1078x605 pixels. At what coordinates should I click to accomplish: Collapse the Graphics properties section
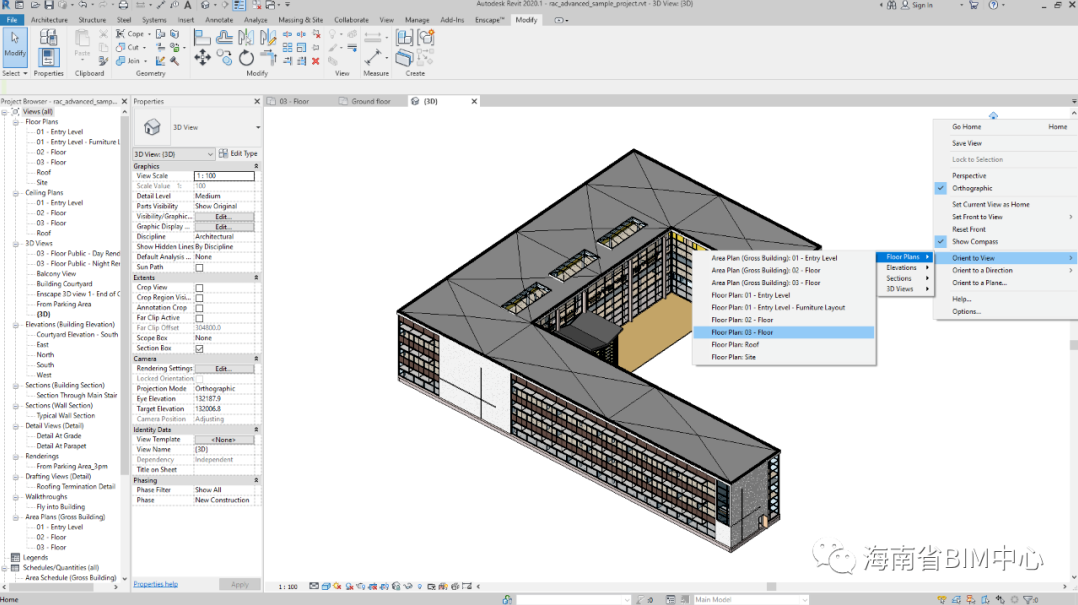(256, 166)
